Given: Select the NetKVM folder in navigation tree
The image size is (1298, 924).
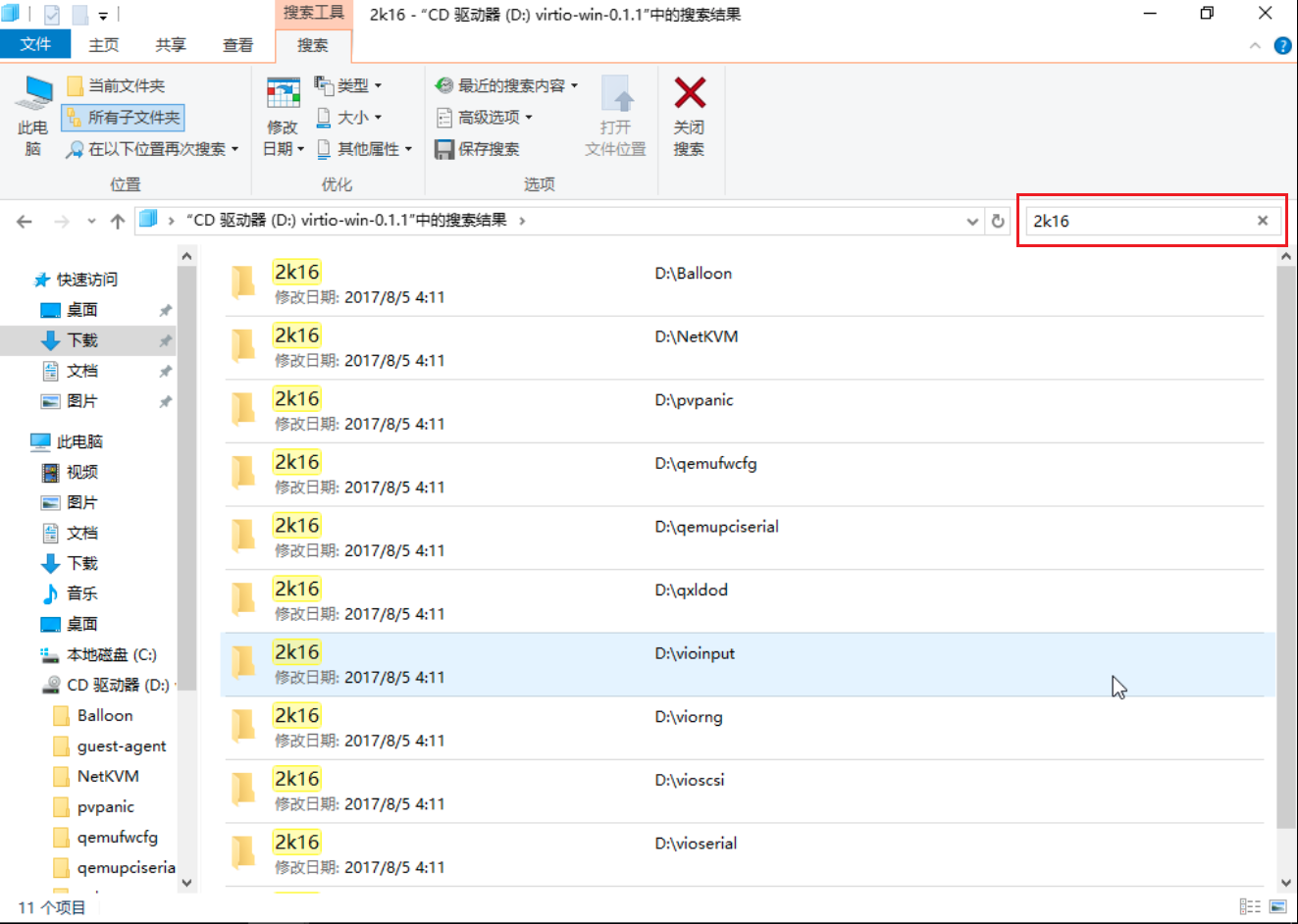Looking at the screenshot, I should [108, 776].
